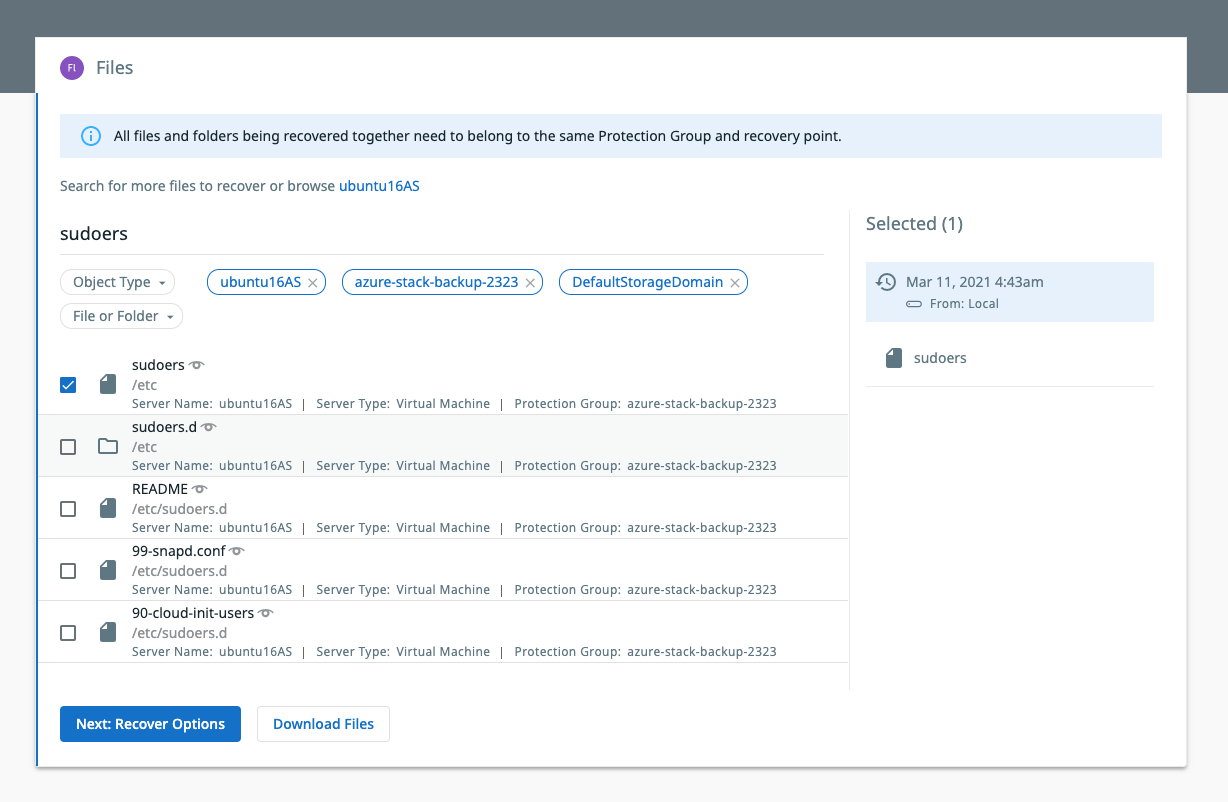Click the Download Files button
This screenshot has width=1228, height=802.
pos(323,724)
